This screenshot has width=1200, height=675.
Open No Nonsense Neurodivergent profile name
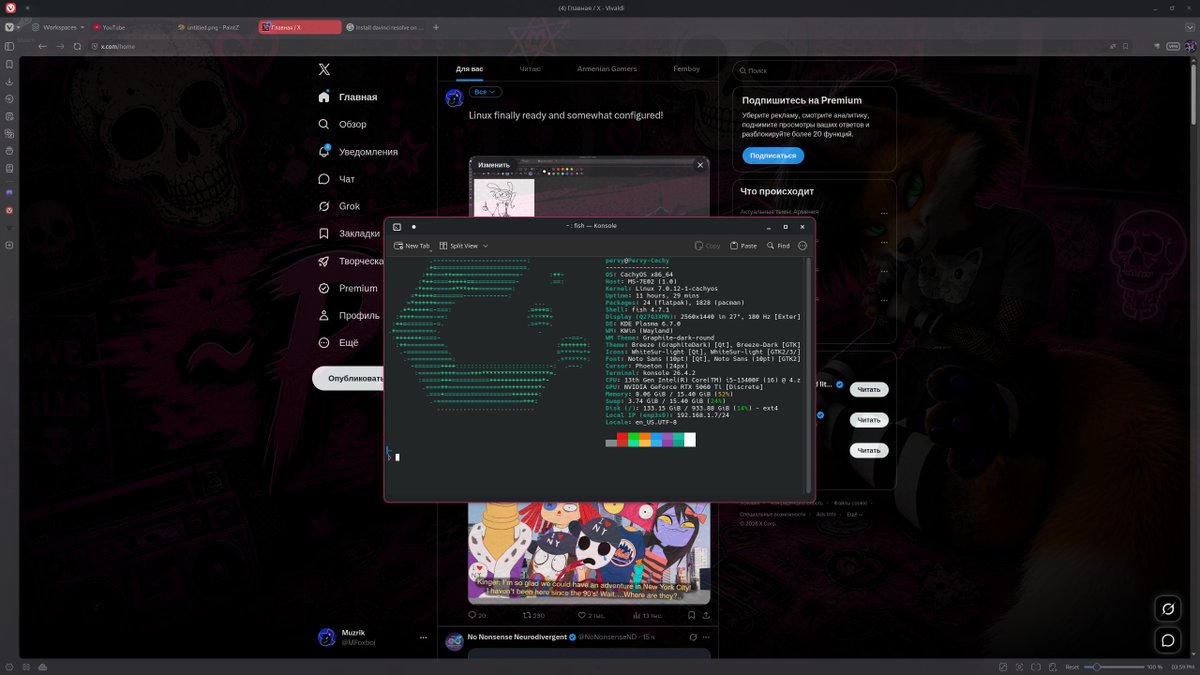click(x=516, y=637)
